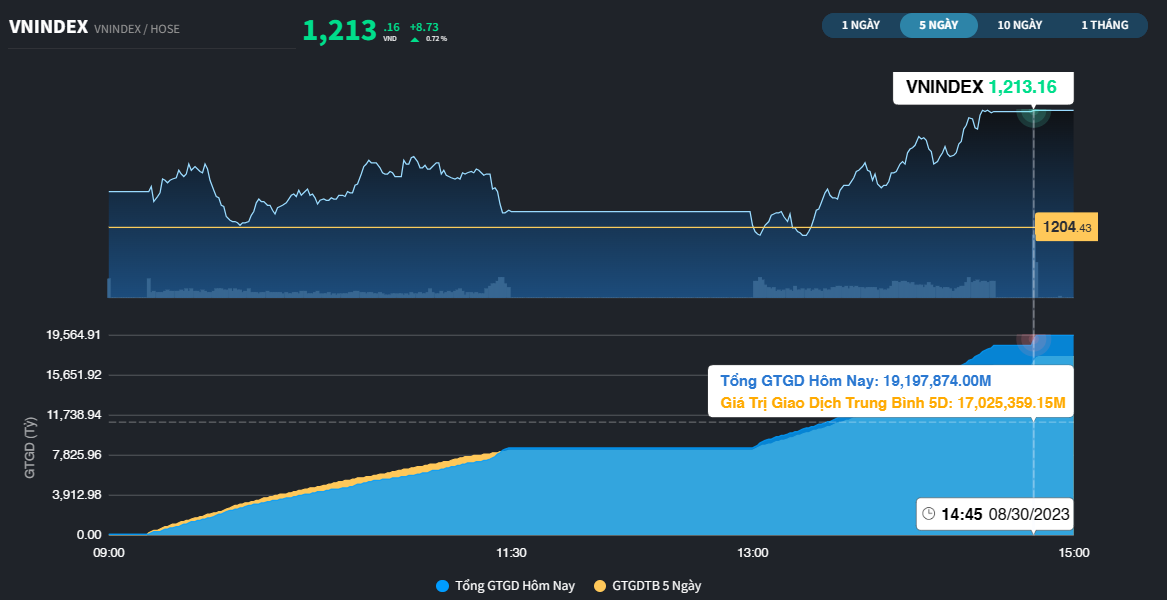Click the 09:00 x-axis label

pos(109,553)
